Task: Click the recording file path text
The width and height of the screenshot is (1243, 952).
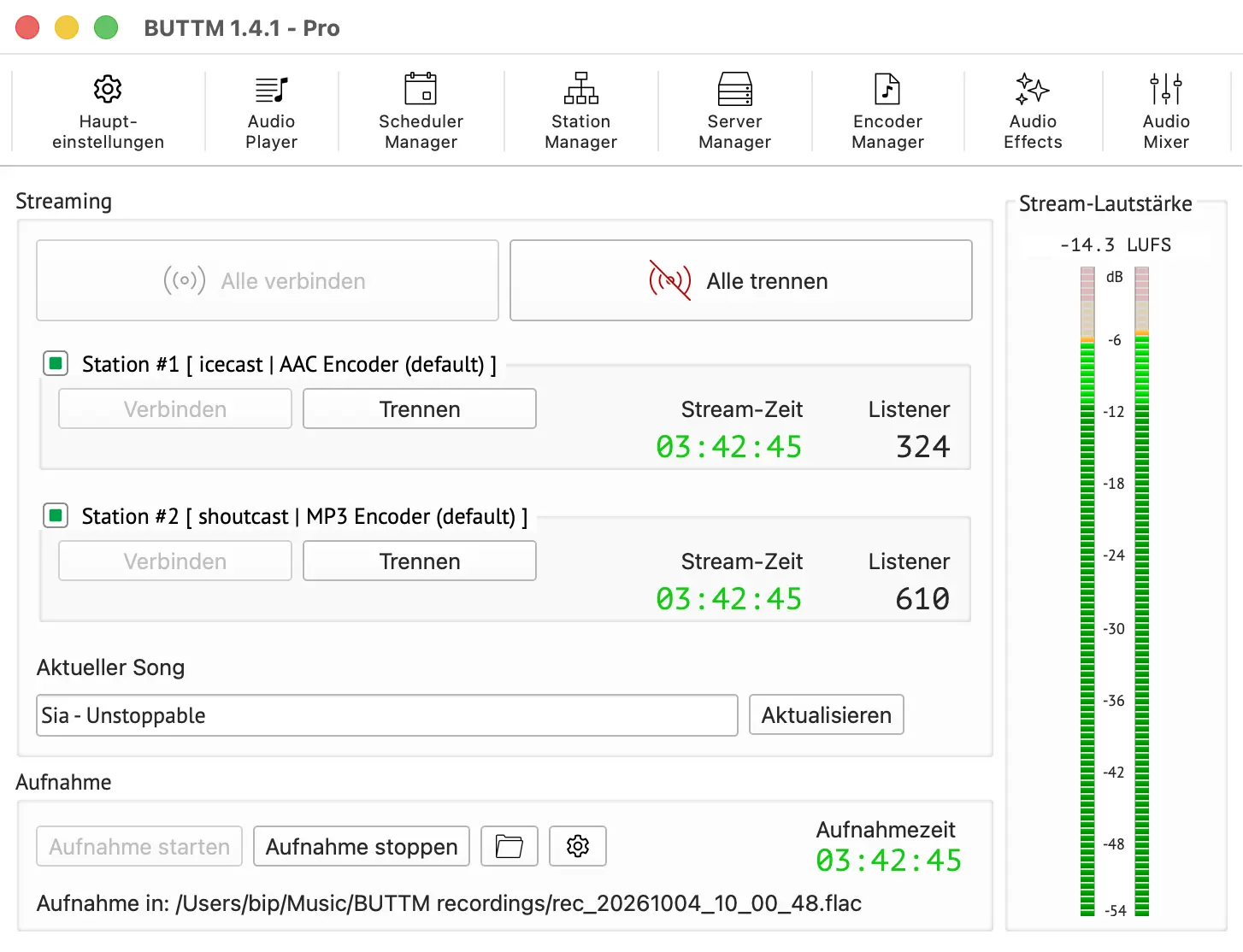Action: click(449, 903)
